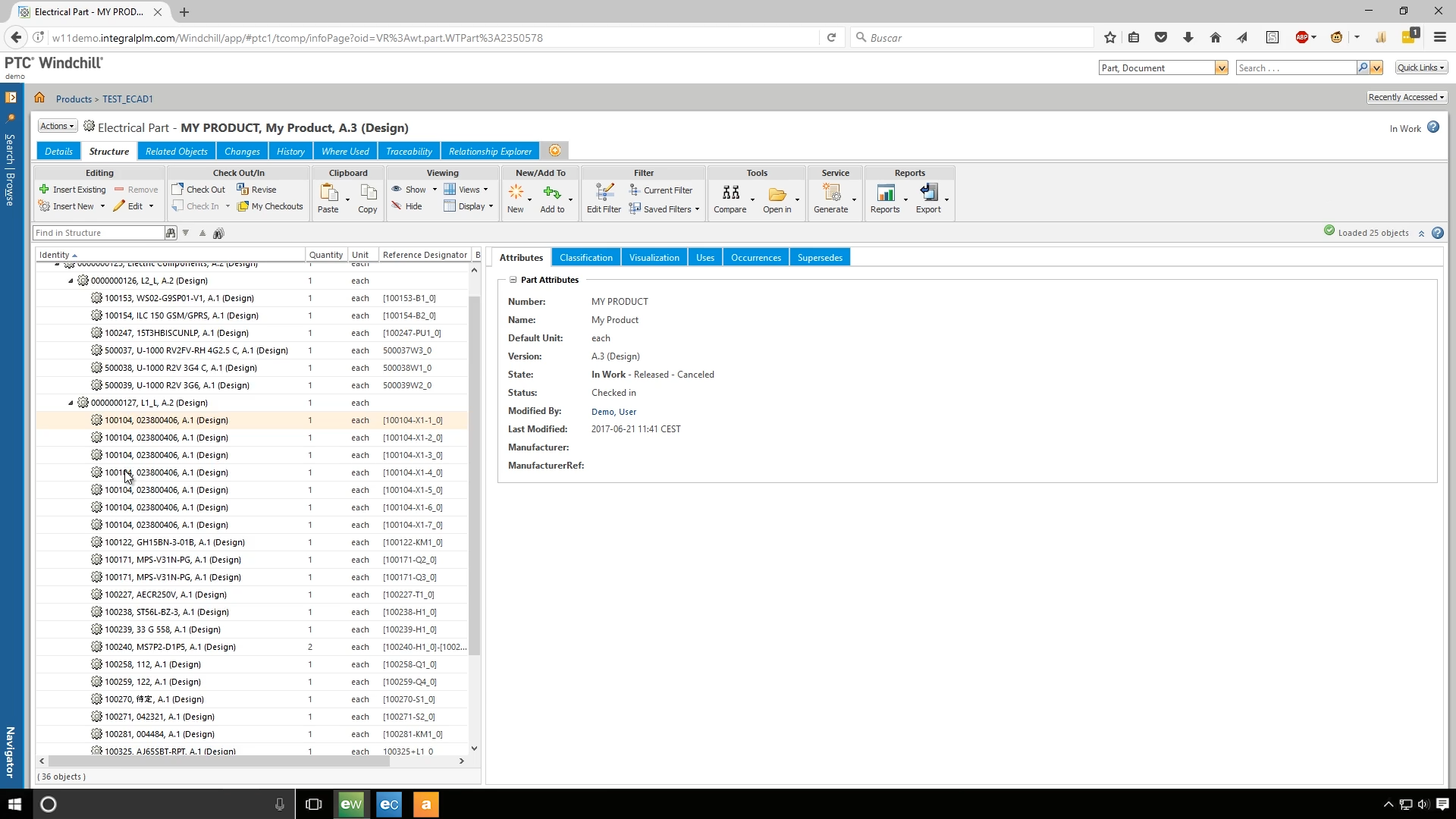Select row 100122, GH15BN-3-01B
Screen dimensions: 1456x819
[252, 542]
